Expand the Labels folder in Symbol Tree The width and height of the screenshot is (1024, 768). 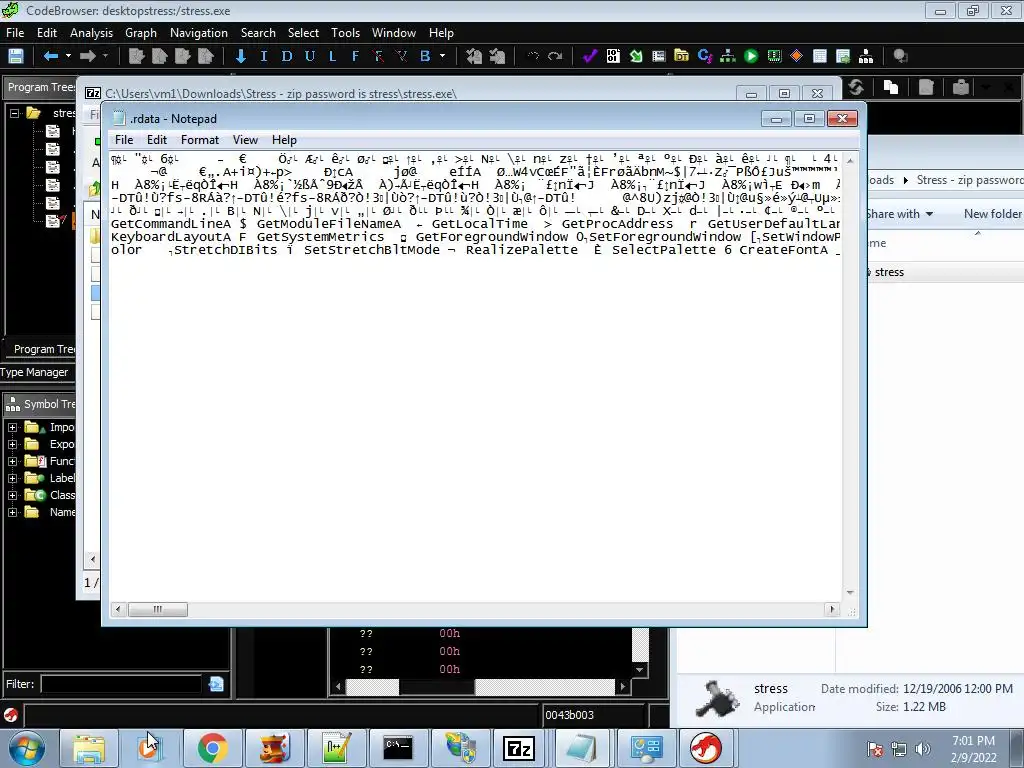tap(12, 479)
